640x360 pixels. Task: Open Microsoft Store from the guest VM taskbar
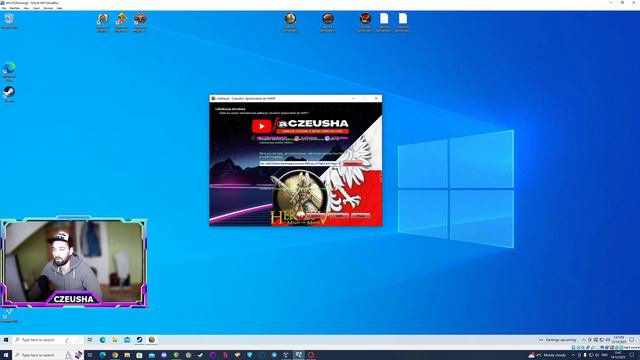[x=127, y=340]
